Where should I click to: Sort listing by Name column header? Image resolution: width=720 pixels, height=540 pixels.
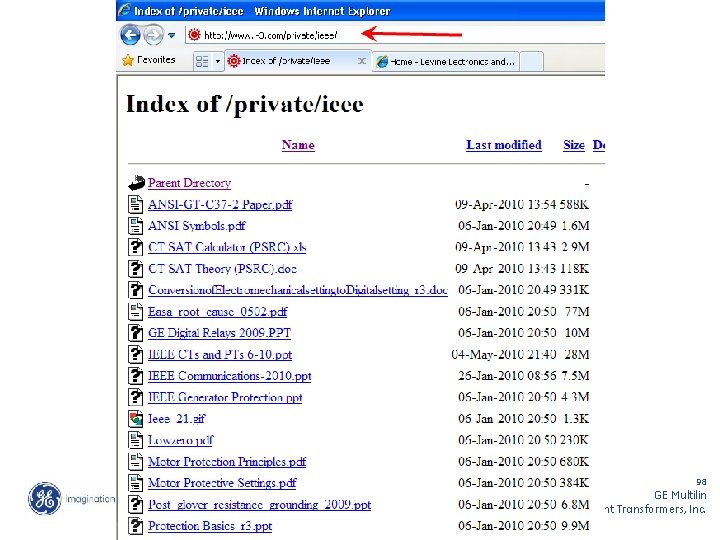pyautogui.click(x=298, y=145)
